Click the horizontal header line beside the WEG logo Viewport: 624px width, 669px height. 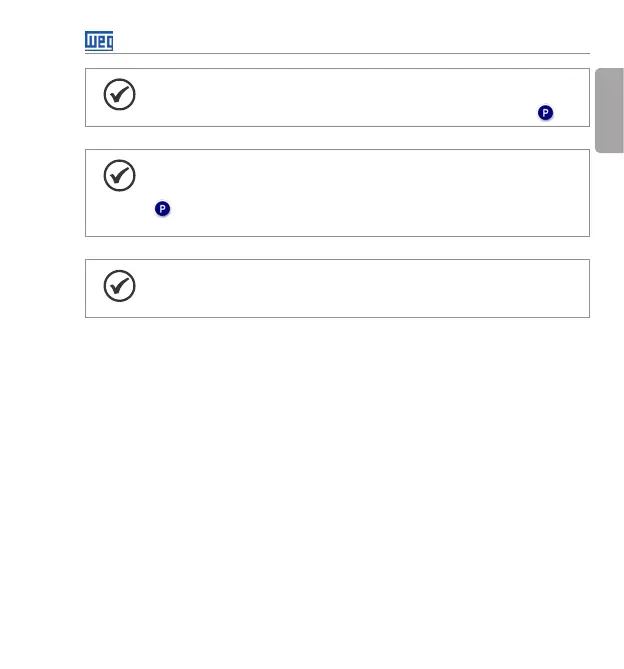point(350,53)
